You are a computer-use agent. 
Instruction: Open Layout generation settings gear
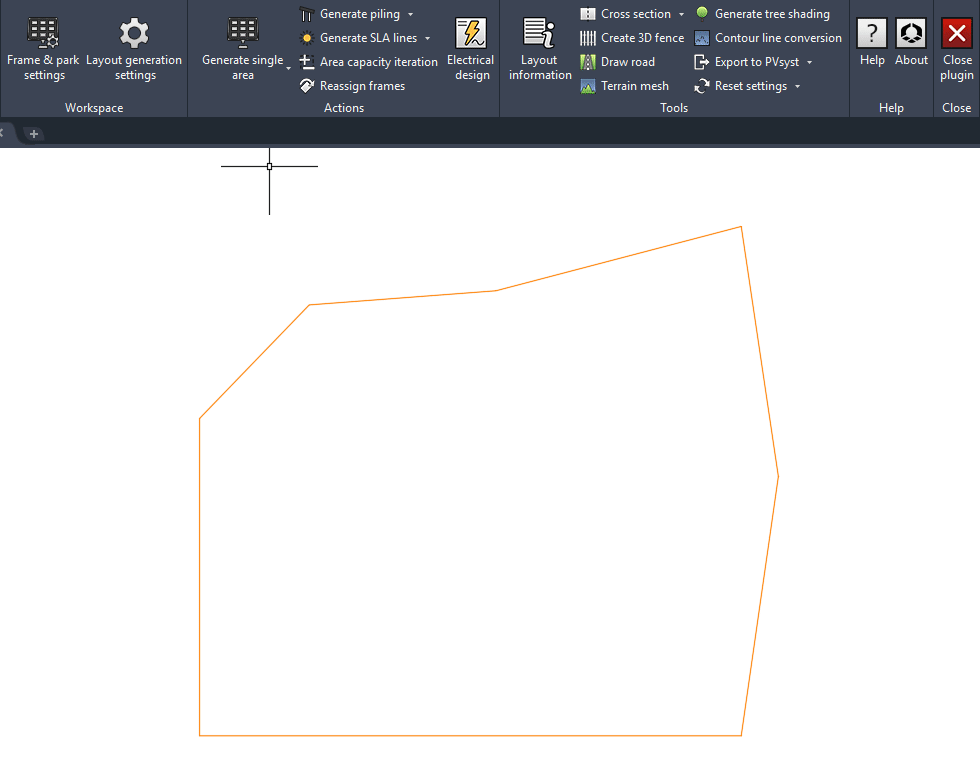pos(134,33)
